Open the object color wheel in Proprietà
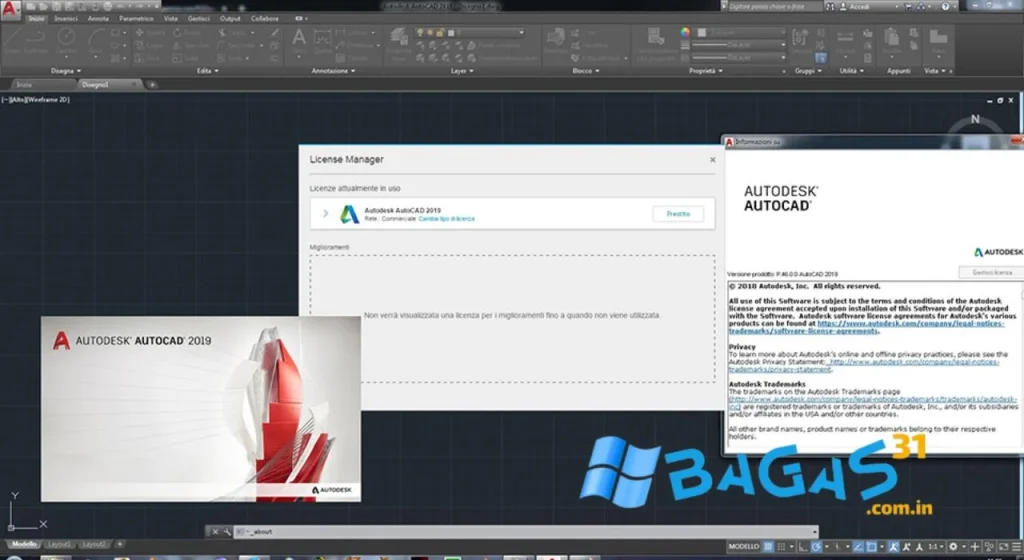 (685, 32)
